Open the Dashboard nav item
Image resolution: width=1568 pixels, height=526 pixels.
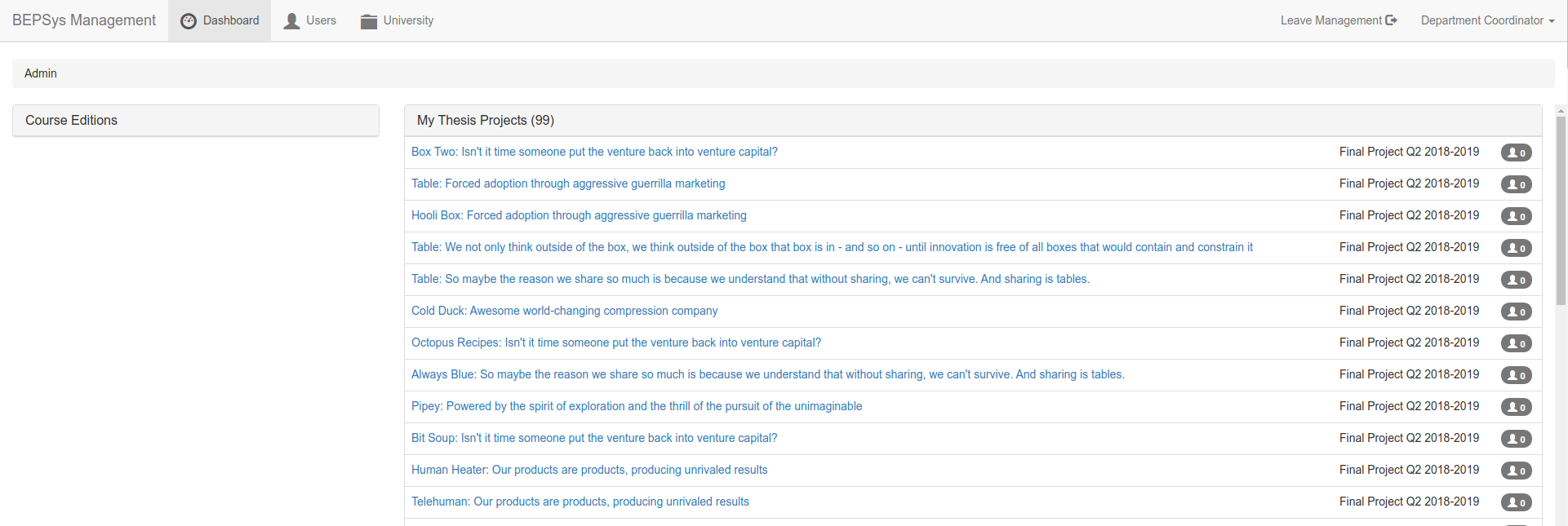(220, 20)
